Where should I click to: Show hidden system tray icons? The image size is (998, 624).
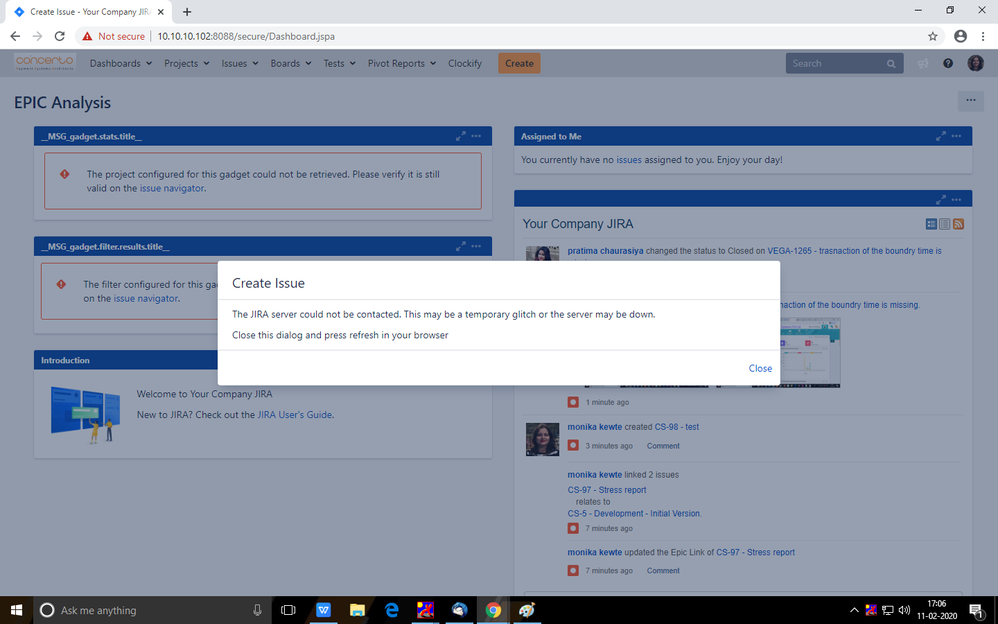[854, 610]
